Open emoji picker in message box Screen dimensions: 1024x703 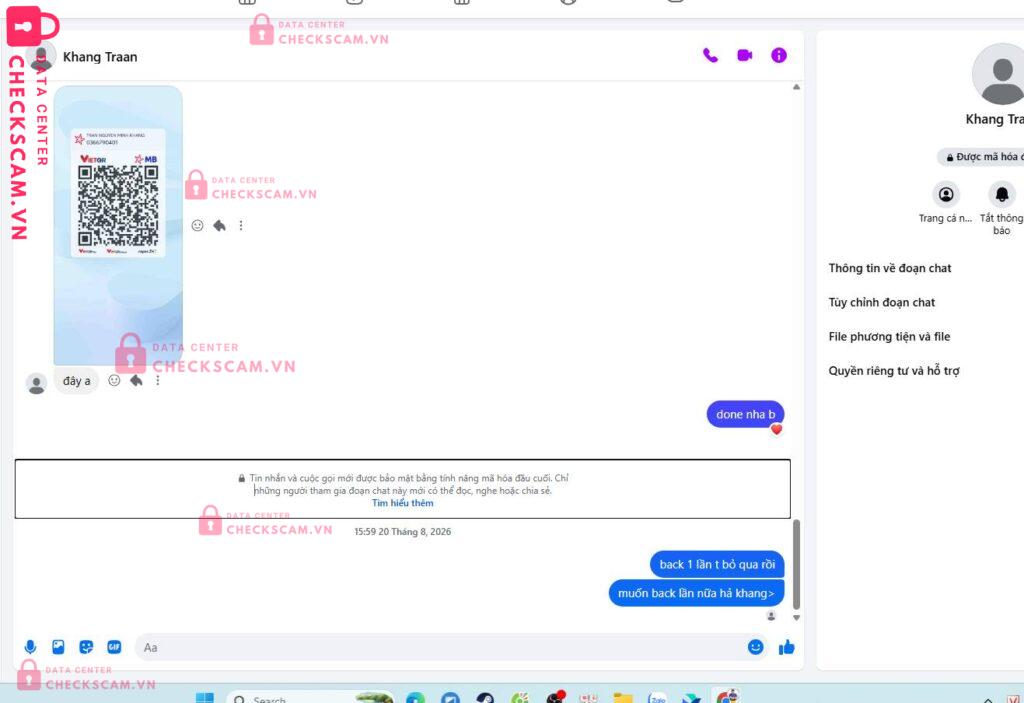click(x=756, y=647)
